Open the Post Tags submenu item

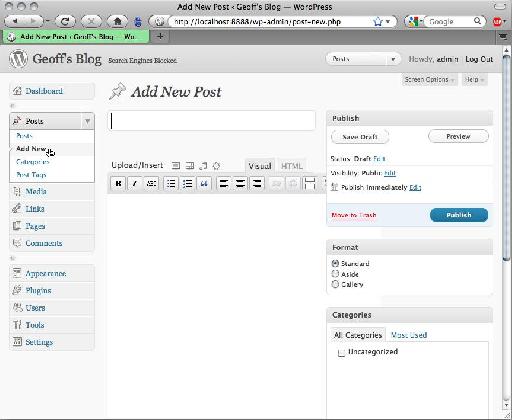click(31, 175)
